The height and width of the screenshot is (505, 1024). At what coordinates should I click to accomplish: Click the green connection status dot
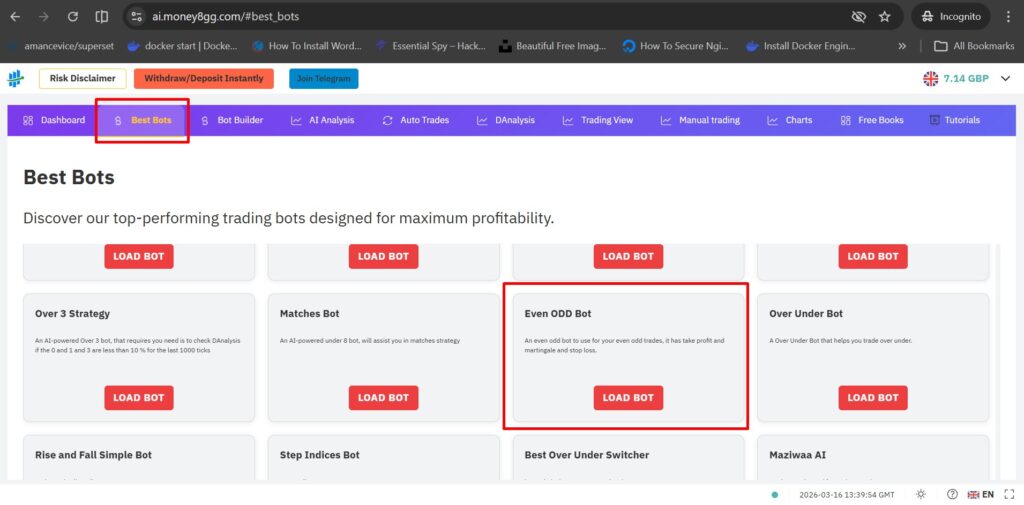[x=775, y=495]
